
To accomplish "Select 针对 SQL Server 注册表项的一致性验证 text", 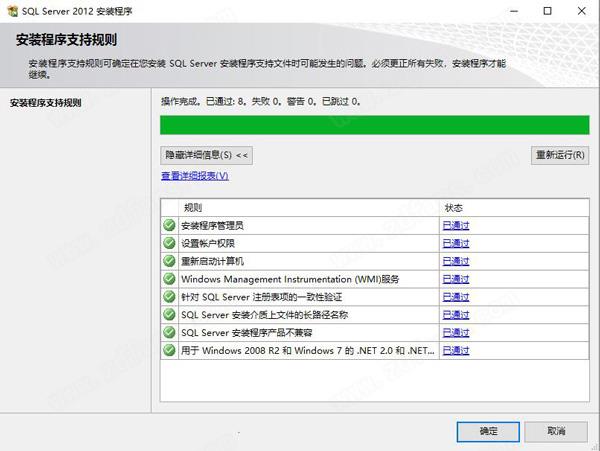I will click(261, 297).
